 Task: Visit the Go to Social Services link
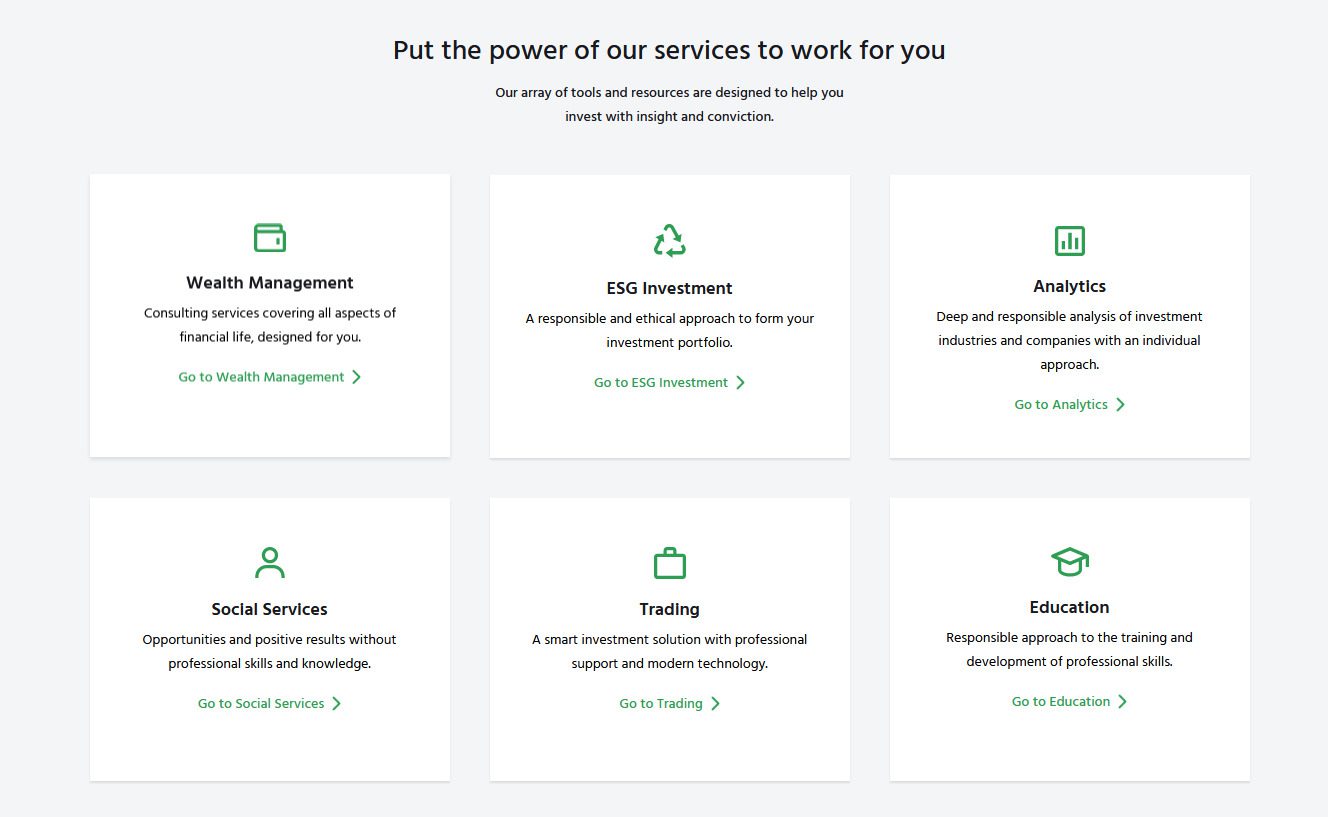pos(270,703)
